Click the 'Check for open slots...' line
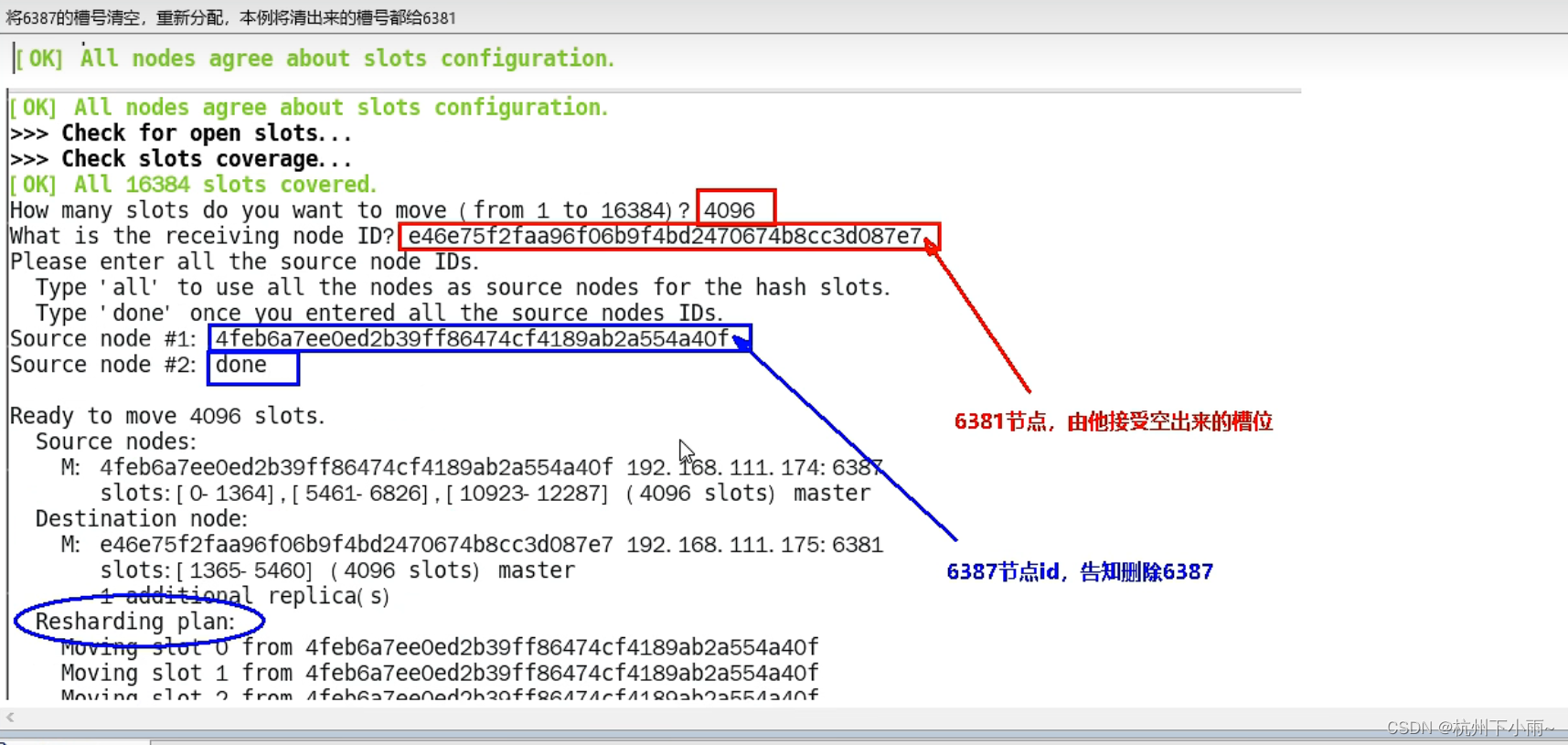1568x745 pixels. 181,133
